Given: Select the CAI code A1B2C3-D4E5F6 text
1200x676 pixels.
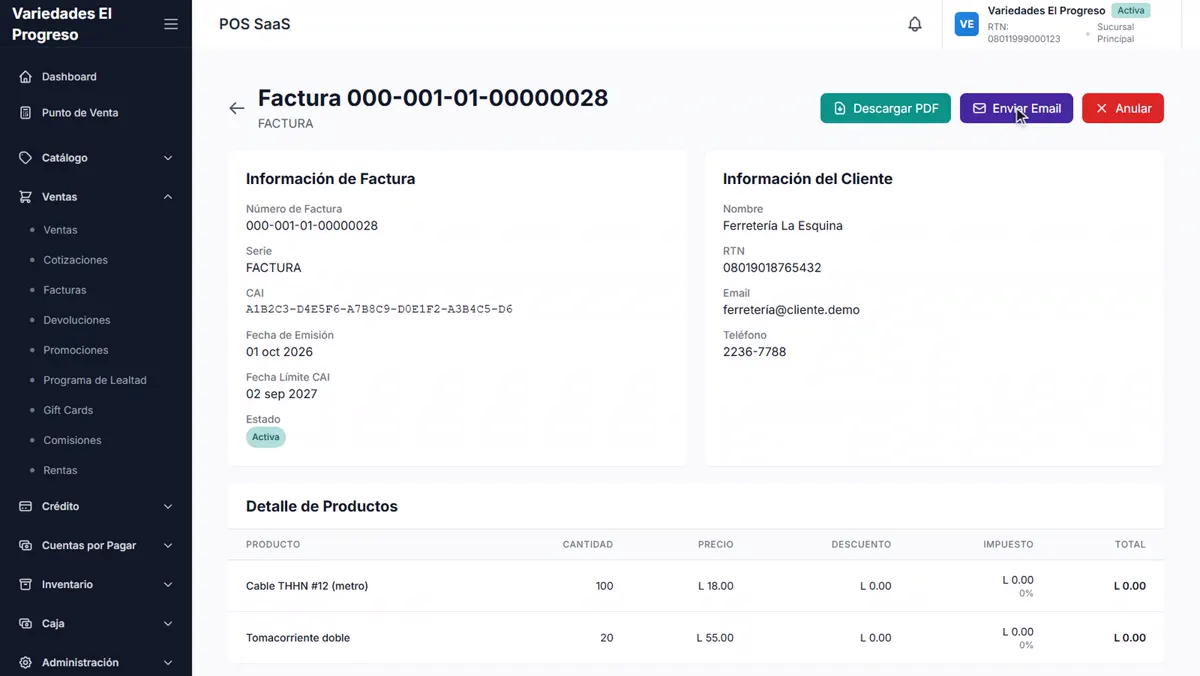Looking at the screenshot, I should pos(379,309).
